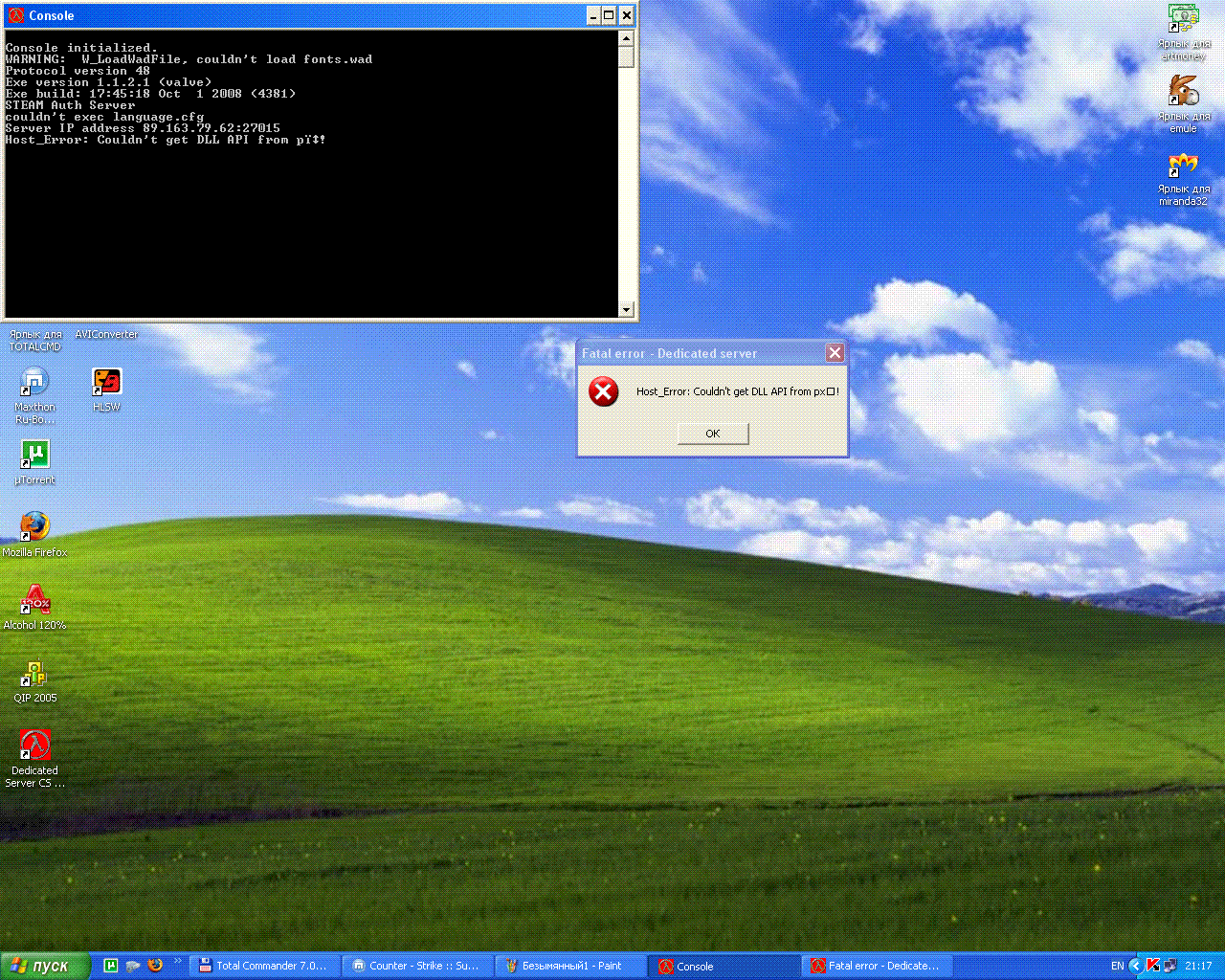Click the EN language indicator
This screenshot has width=1225, height=980.
[x=1117, y=966]
